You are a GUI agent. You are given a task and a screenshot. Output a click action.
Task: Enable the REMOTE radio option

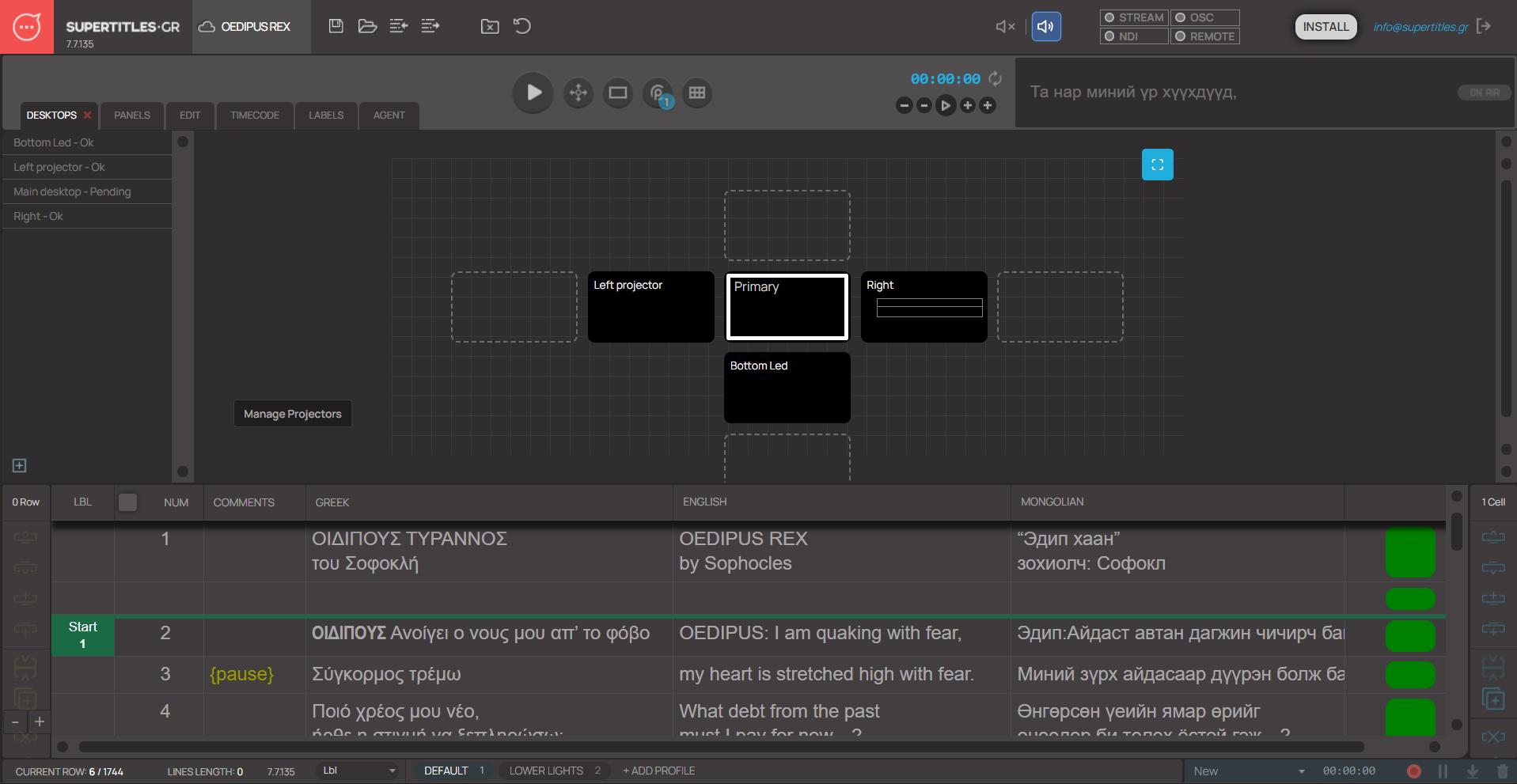point(1204,36)
